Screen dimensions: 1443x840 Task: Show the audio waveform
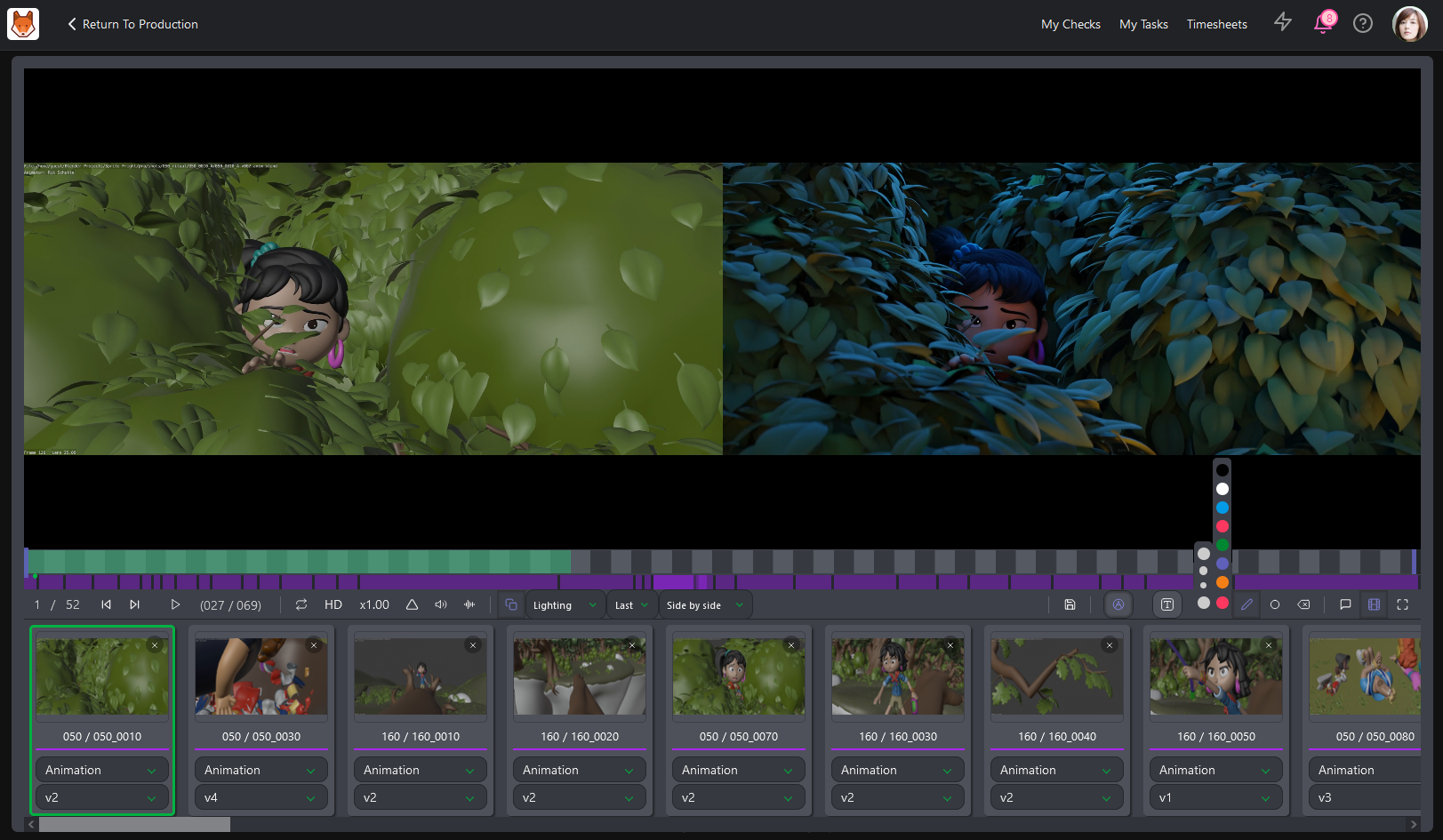pyautogui.click(x=469, y=604)
